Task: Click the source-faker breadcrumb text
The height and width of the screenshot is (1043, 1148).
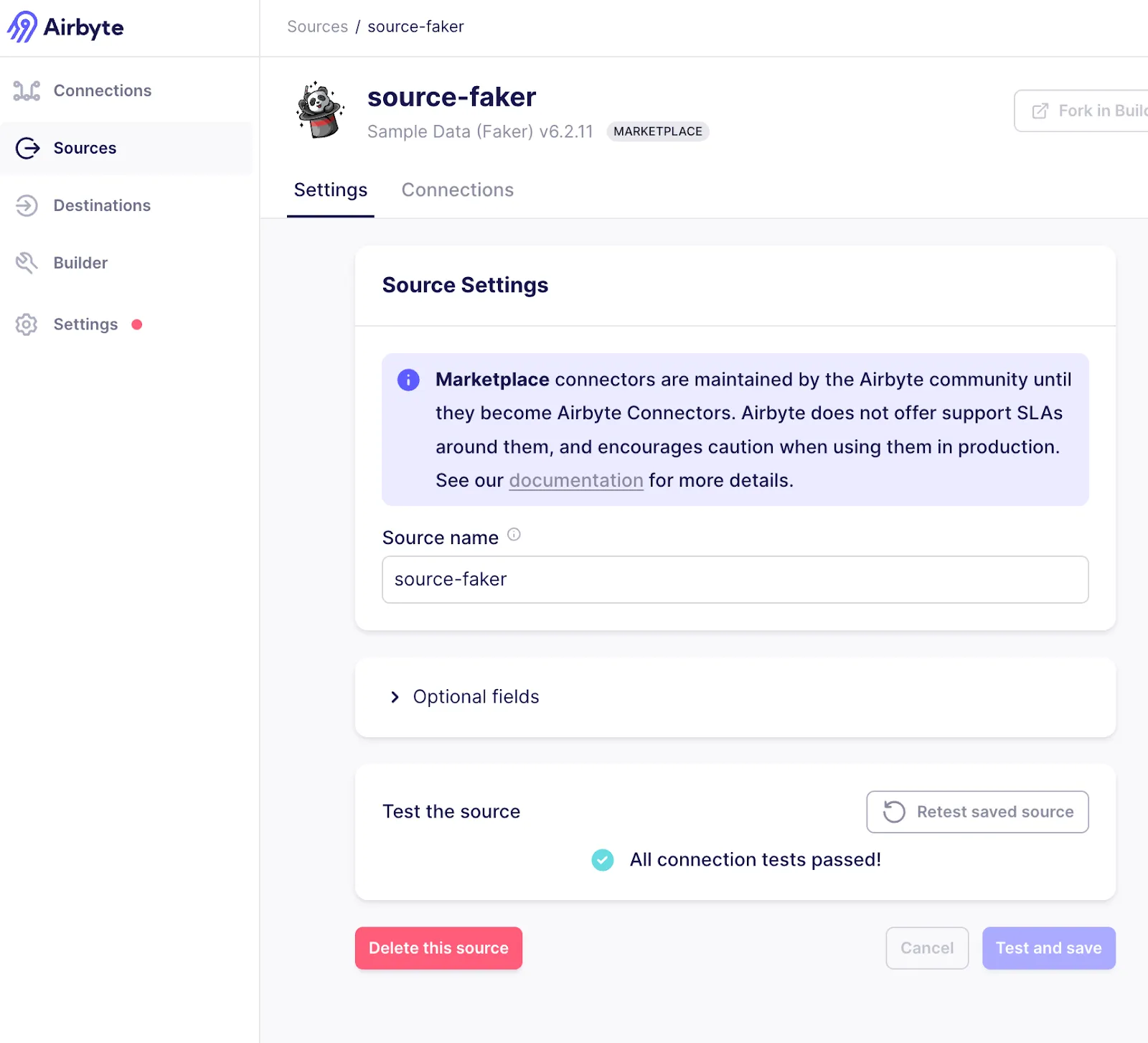Action: pos(416,27)
